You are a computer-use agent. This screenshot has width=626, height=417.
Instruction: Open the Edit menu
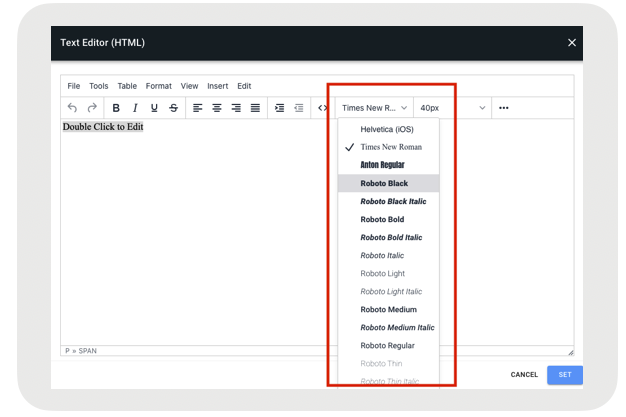(244, 86)
